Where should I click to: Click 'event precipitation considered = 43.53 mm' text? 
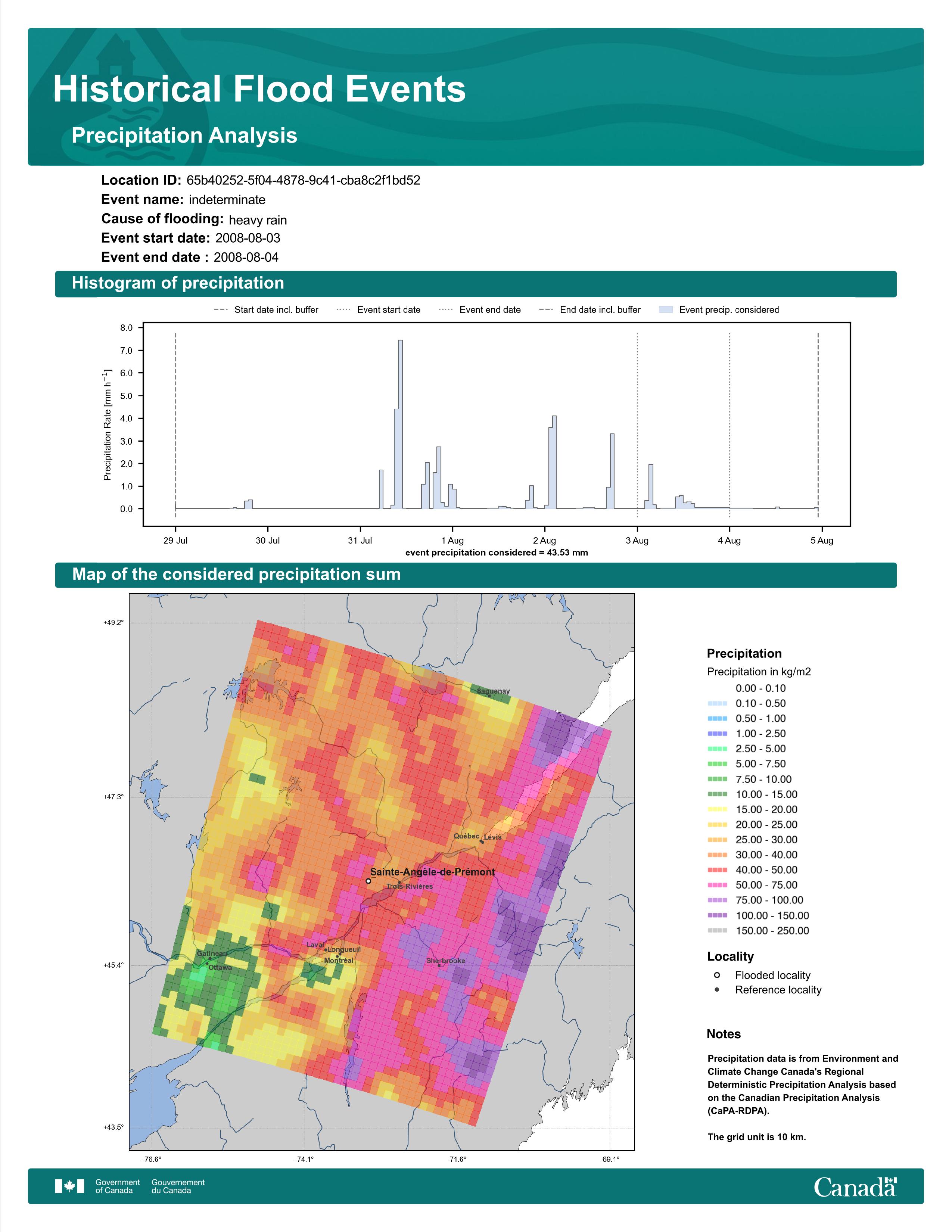[x=497, y=553]
